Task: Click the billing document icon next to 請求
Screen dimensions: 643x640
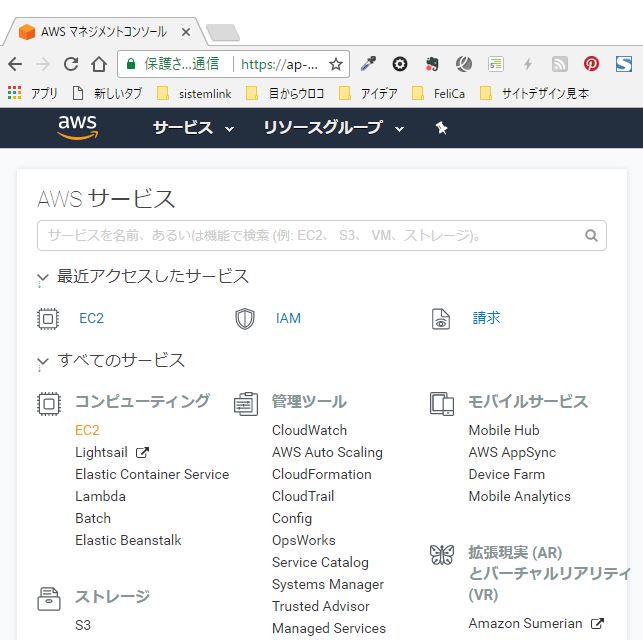Action: 441,319
